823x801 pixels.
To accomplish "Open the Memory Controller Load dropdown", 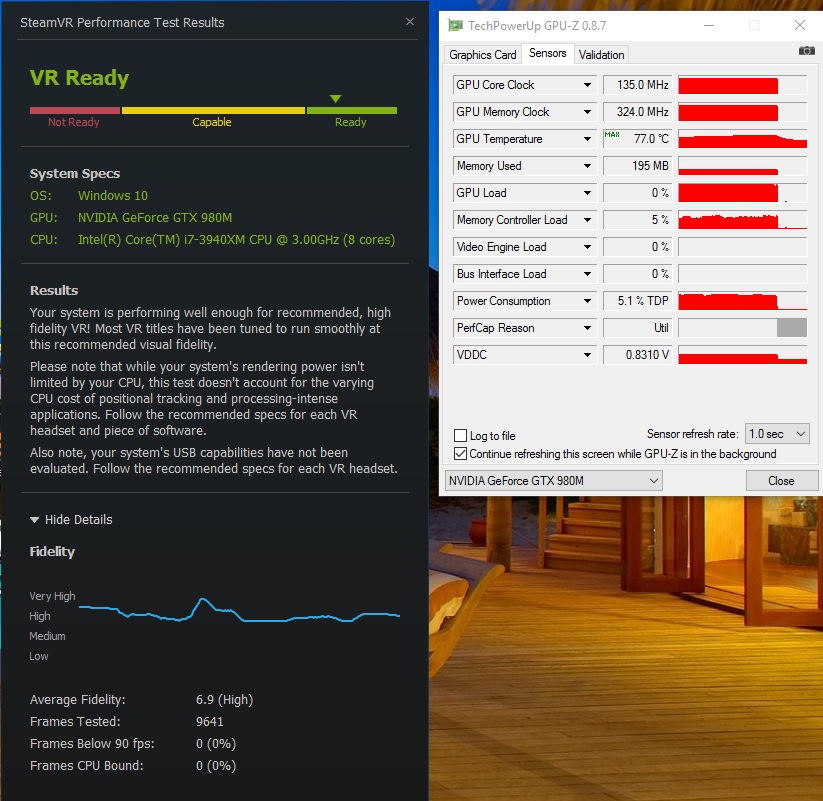I will coord(587,220).
